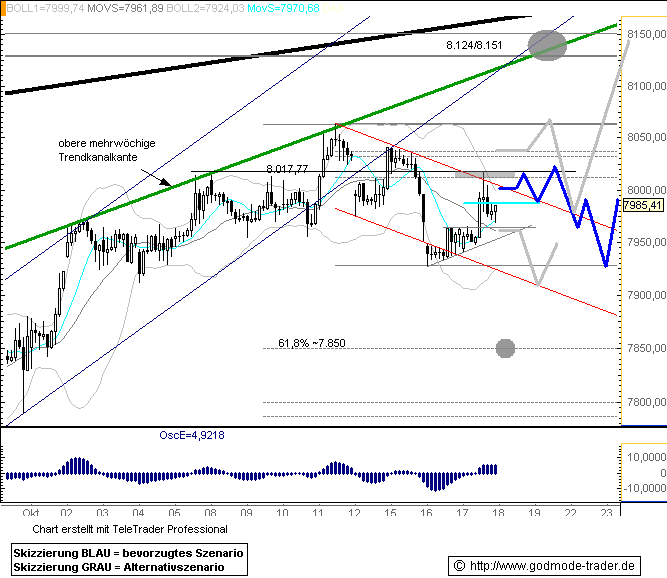
Task: Click the date label 22 on the time axis
Action: [570, 512]
